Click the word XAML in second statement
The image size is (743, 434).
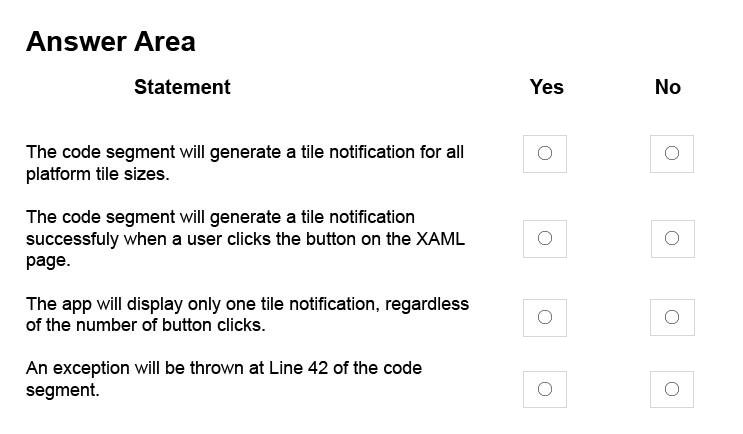coord(441,239)
